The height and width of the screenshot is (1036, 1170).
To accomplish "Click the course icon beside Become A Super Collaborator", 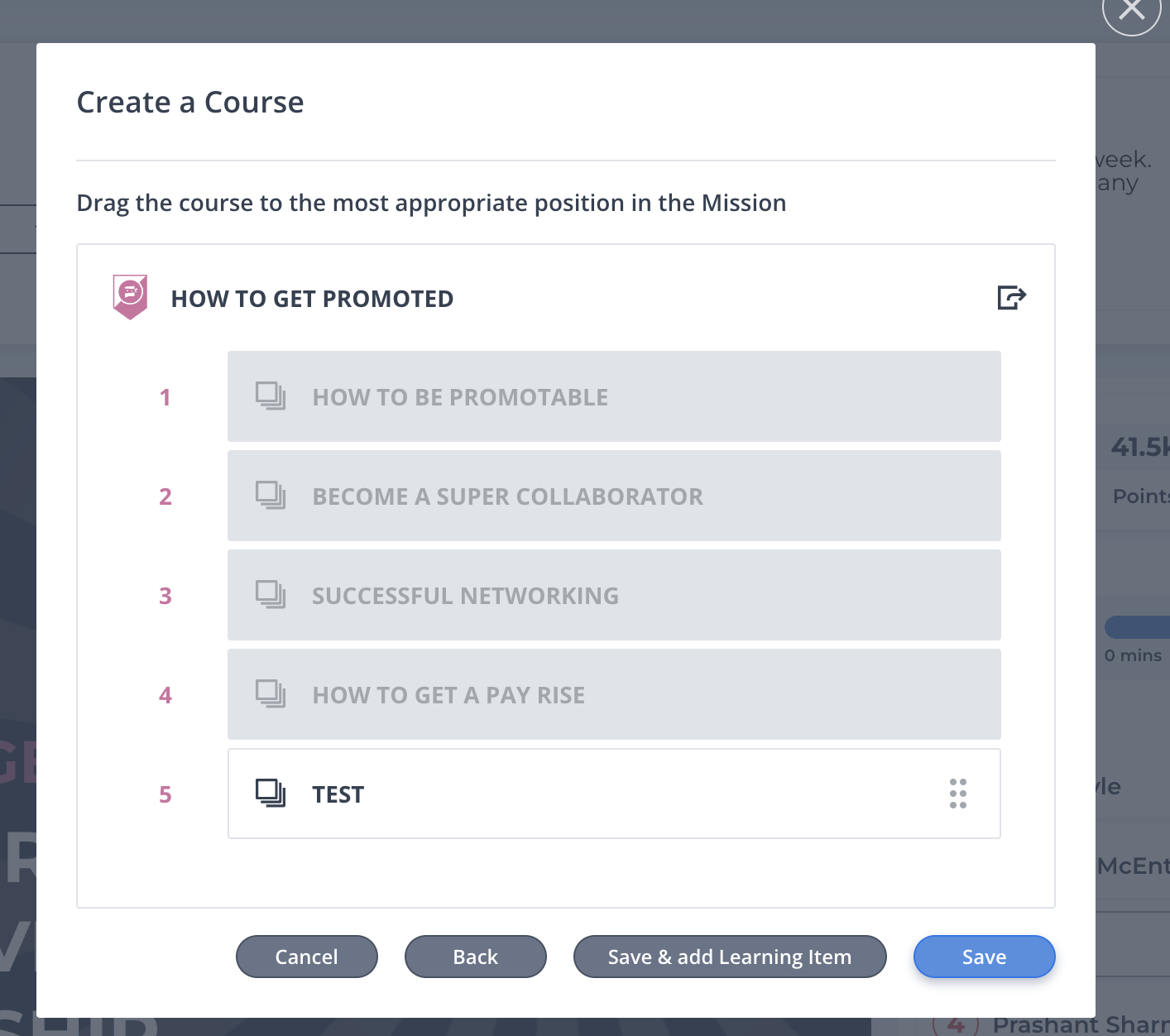I will [x=271, y=496].
